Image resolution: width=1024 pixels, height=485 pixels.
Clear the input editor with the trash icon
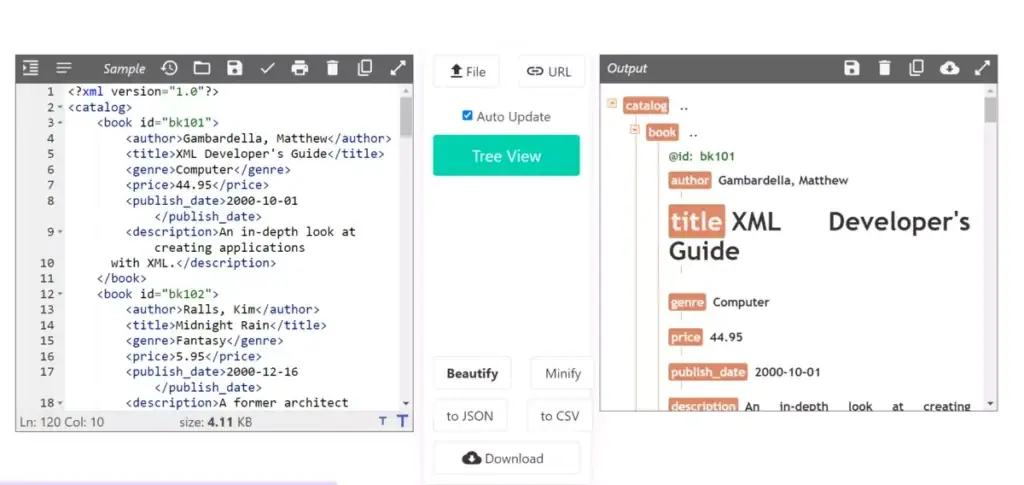click(x=332, y=68)
